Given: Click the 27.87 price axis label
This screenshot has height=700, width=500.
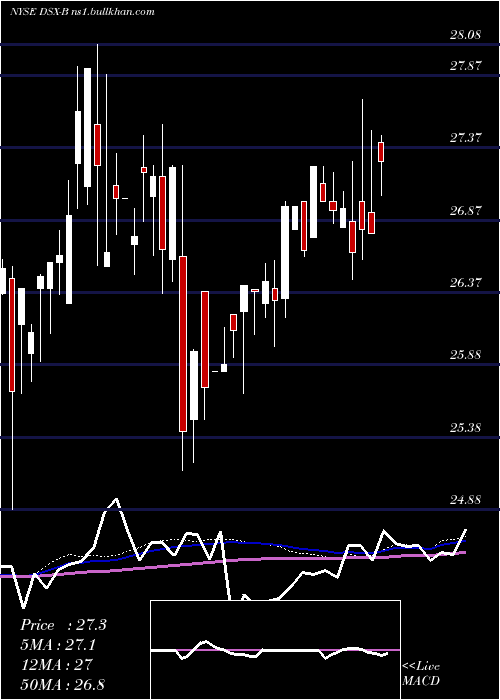Looking at the screenshot, I should [x=466, y=66].
